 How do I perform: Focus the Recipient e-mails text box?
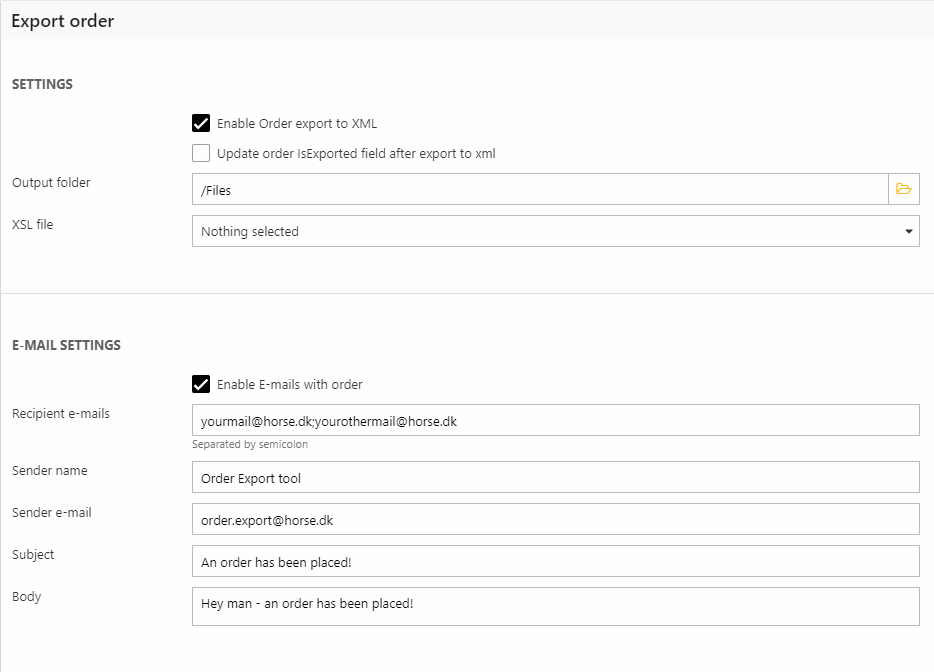[x=555, y=420]
